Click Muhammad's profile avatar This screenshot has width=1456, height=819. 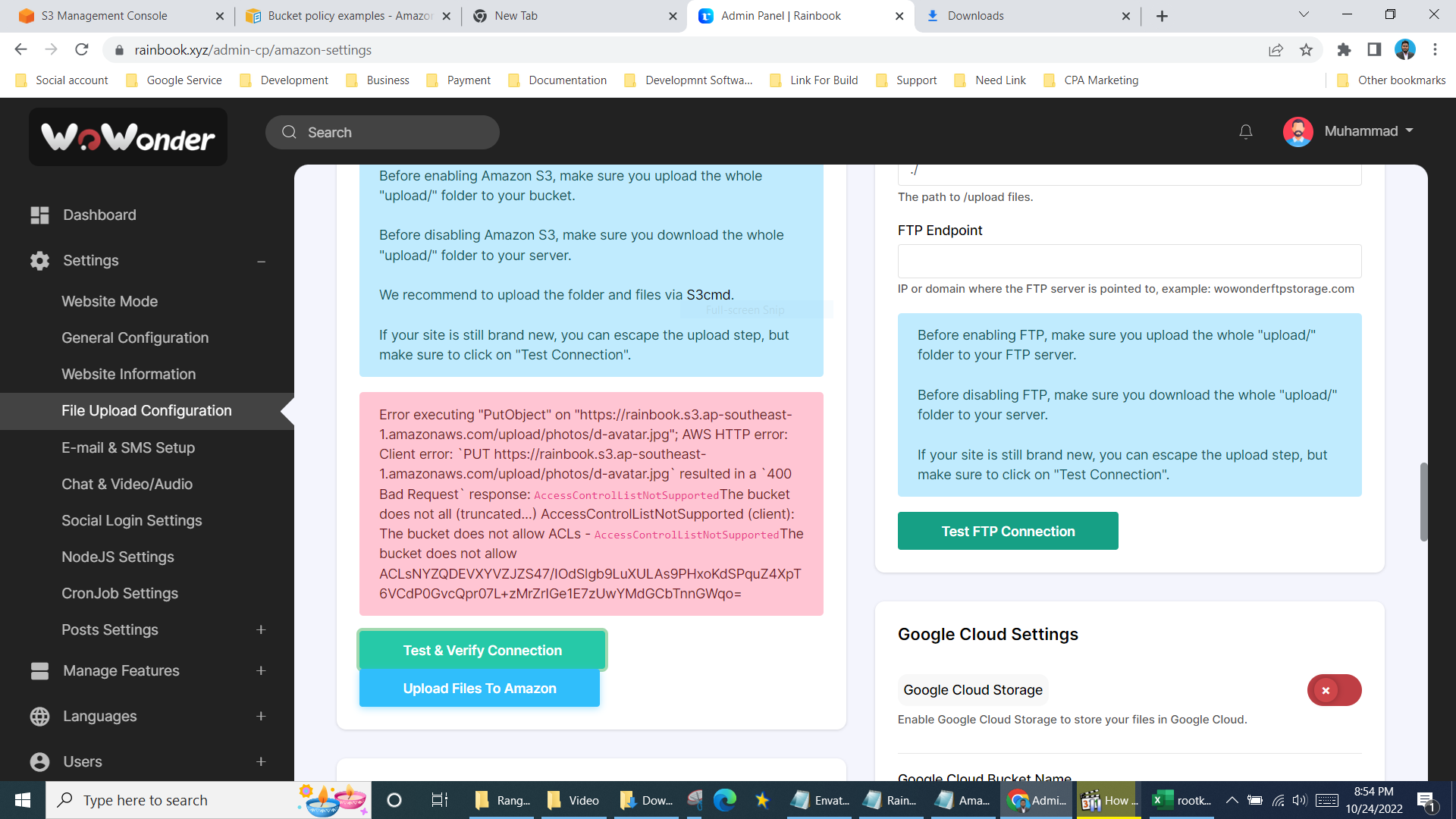[x=1298, y=132]
